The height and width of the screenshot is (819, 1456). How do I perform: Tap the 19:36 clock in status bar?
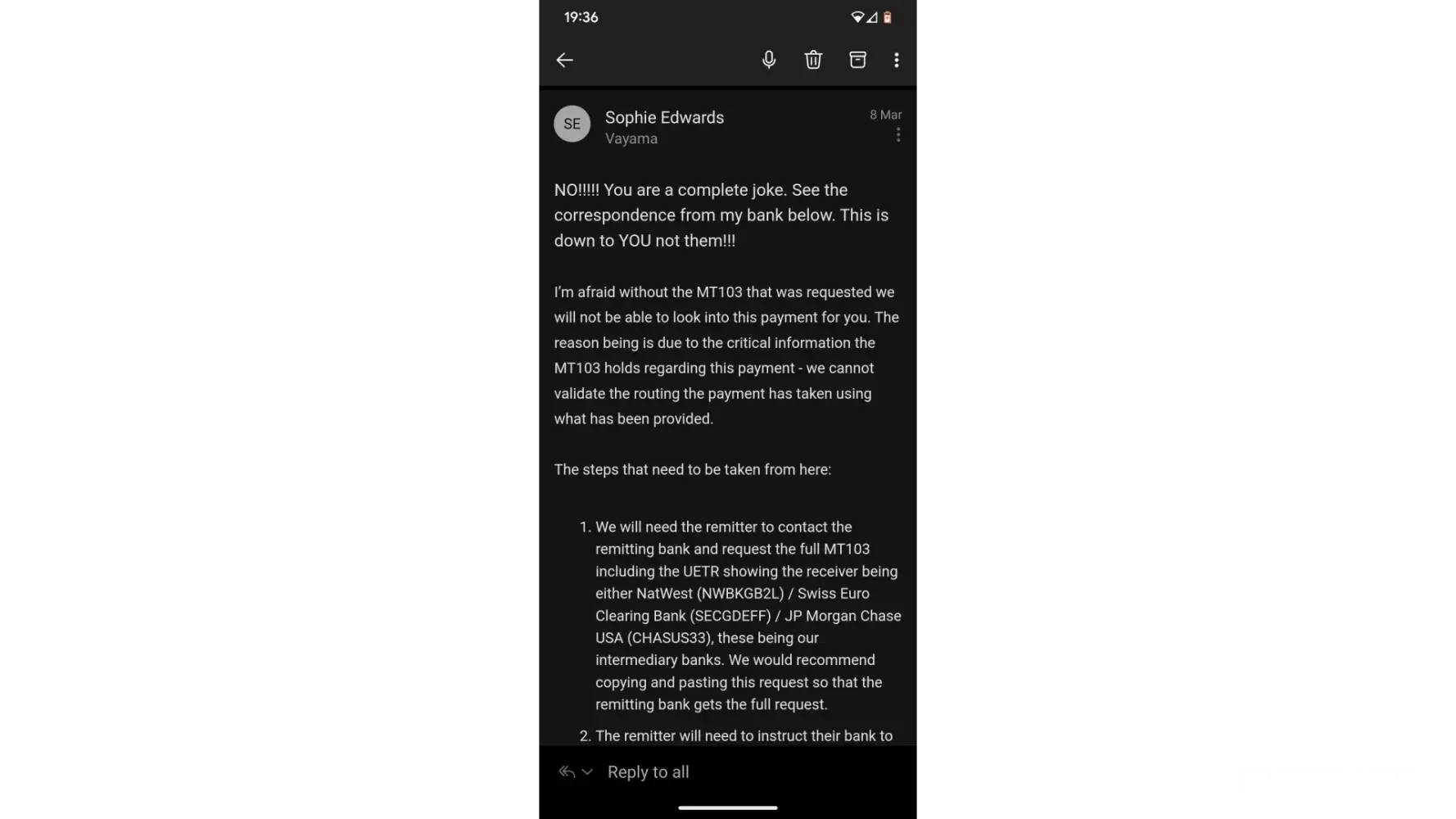click(x=581, y=17)
